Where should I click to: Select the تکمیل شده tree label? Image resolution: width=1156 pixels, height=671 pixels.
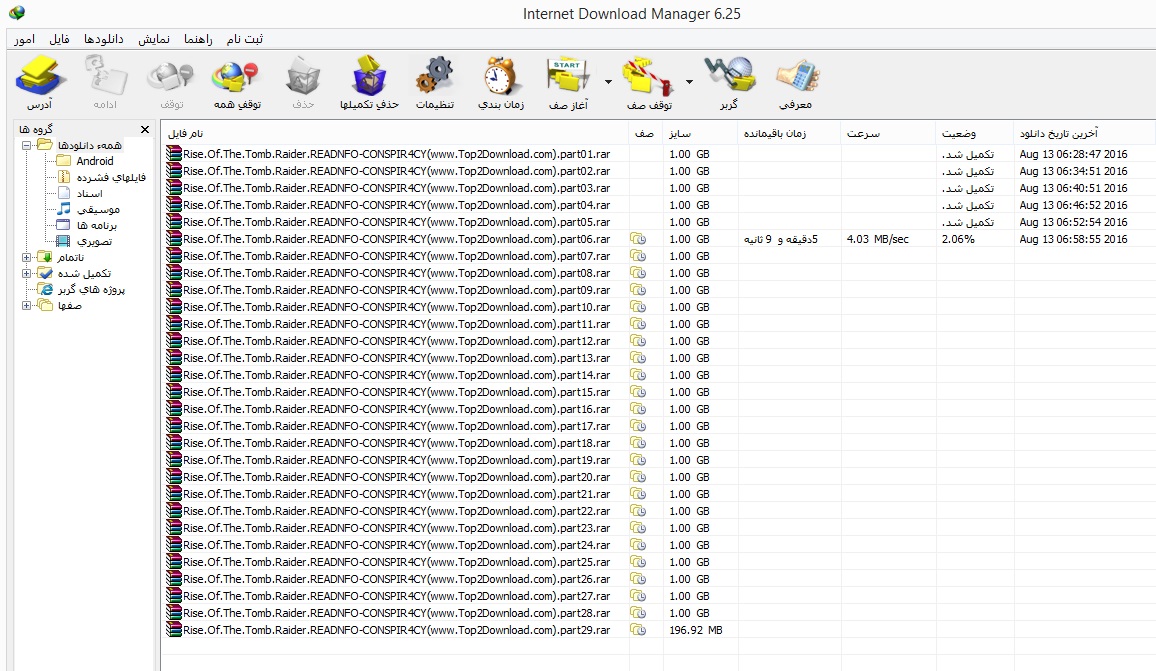click(84, 274)
